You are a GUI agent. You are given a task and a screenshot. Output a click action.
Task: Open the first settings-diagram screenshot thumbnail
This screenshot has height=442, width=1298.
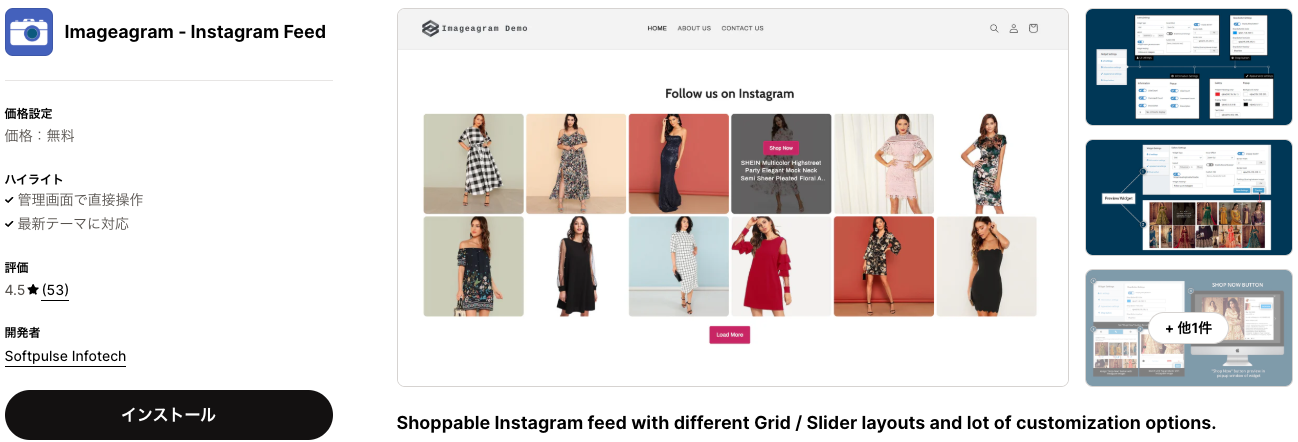coord(1189,67)
